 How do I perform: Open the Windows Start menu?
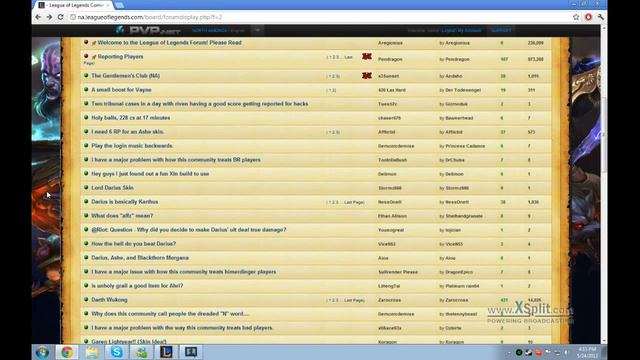coord(42,352)
